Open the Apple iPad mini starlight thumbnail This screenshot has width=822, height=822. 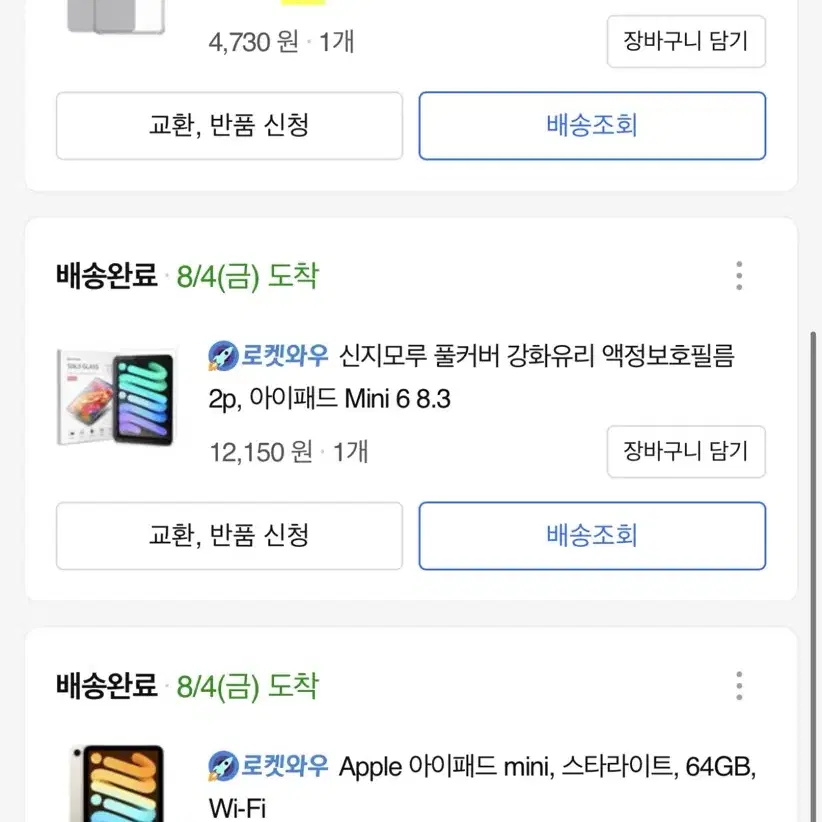(117, 783)
